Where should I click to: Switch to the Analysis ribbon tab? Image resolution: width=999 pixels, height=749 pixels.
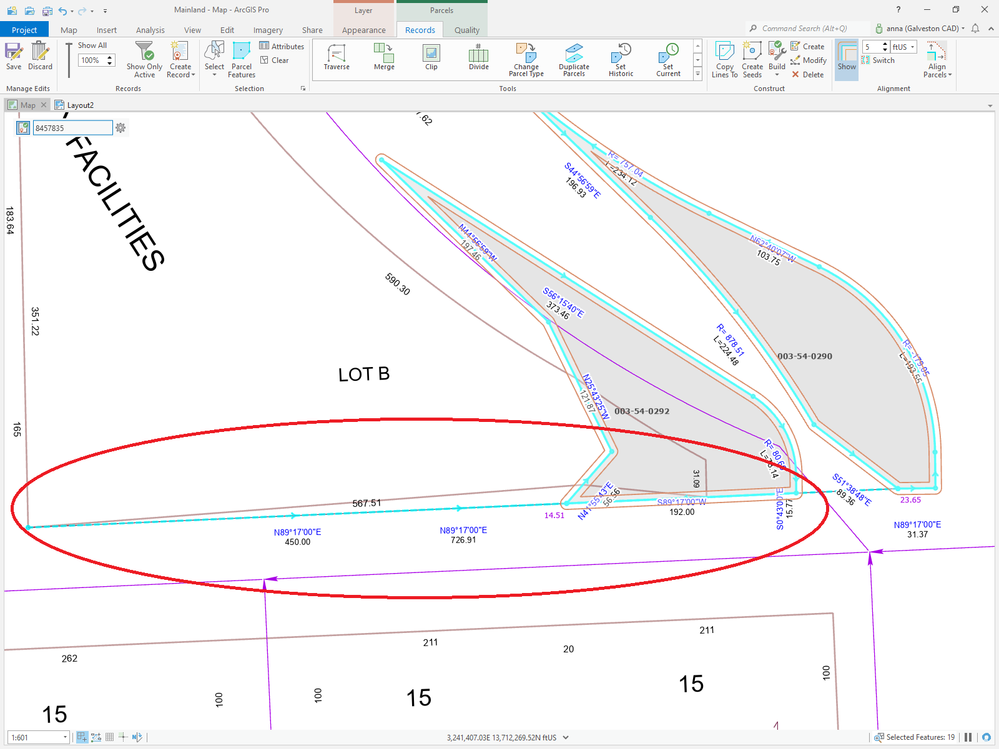[150, 30]
